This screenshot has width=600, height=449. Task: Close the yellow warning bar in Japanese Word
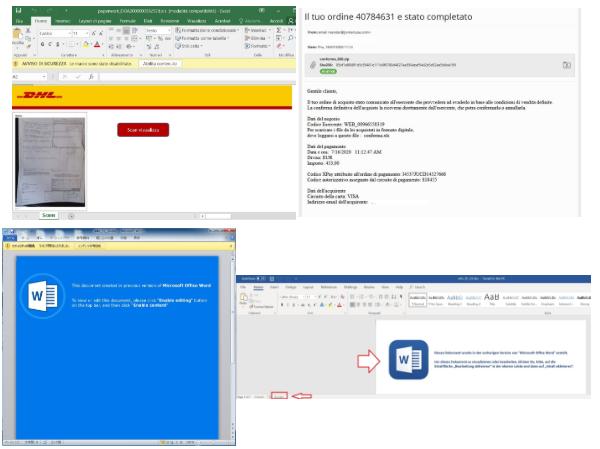231,246
